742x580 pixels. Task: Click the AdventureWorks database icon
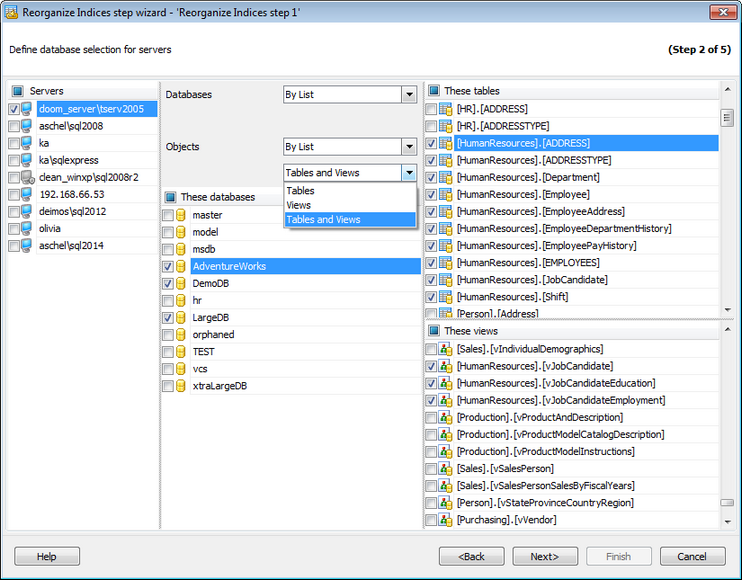coord(182,267)
